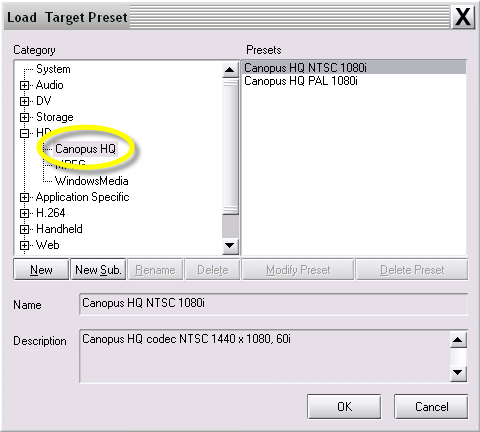Select the DV category label
480x432 pixels.
click(43, 101)
